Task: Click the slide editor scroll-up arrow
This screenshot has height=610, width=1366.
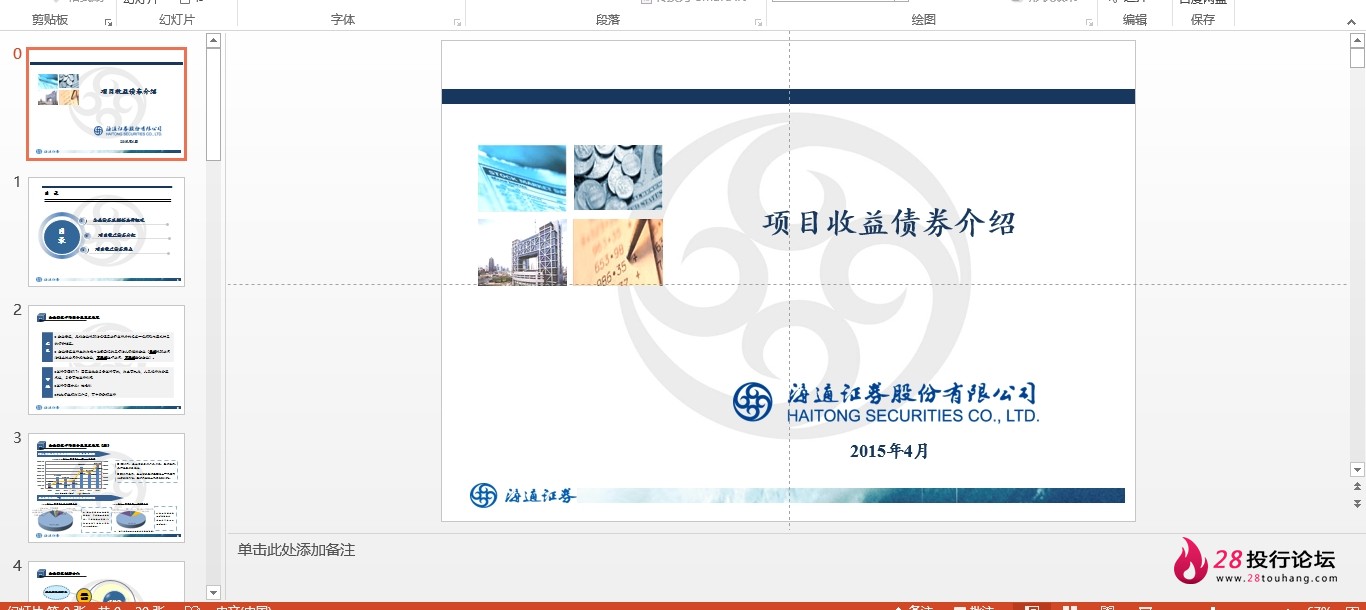Action: point(1357,41)
